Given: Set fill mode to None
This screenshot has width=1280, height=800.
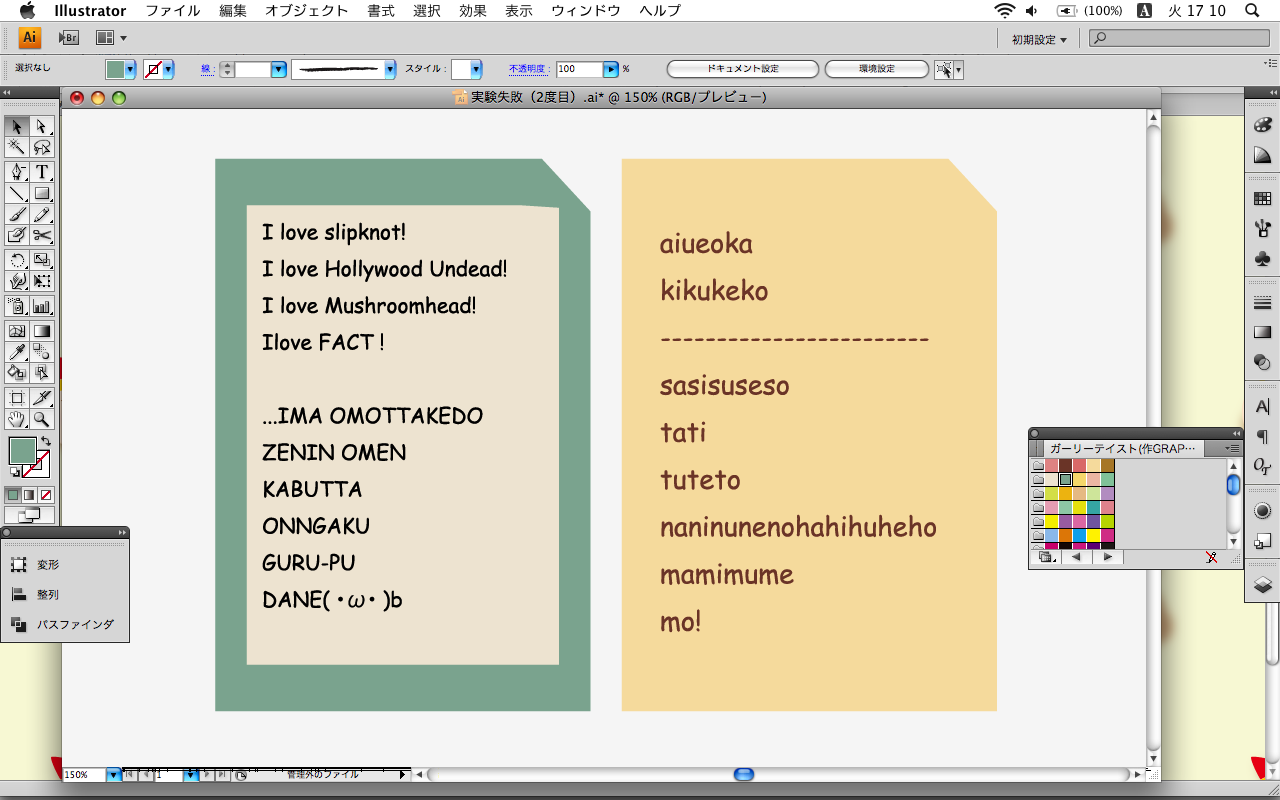Looking at the screenshot, I should (x=45, y=494).
